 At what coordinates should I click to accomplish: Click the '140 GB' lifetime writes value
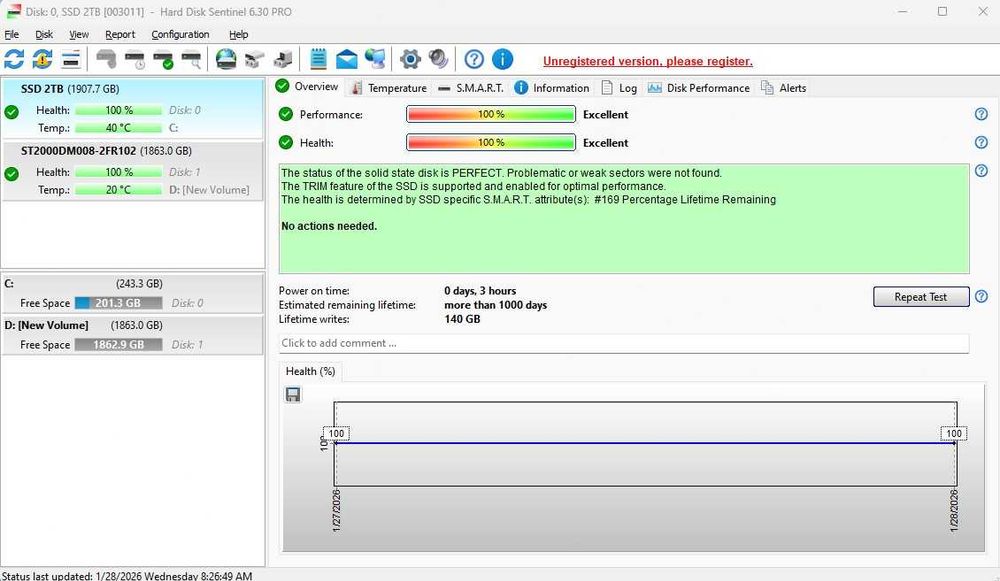coord(462,319)
